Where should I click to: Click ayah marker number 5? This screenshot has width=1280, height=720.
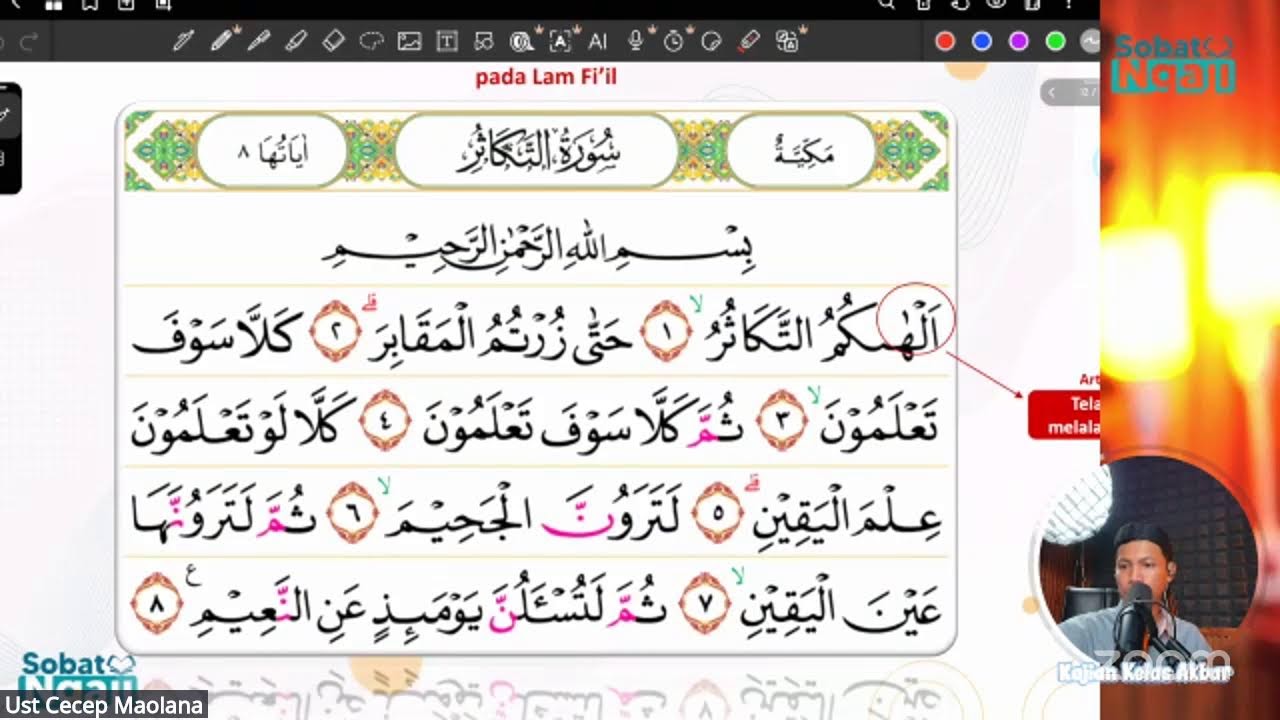(x=719, y=512)
